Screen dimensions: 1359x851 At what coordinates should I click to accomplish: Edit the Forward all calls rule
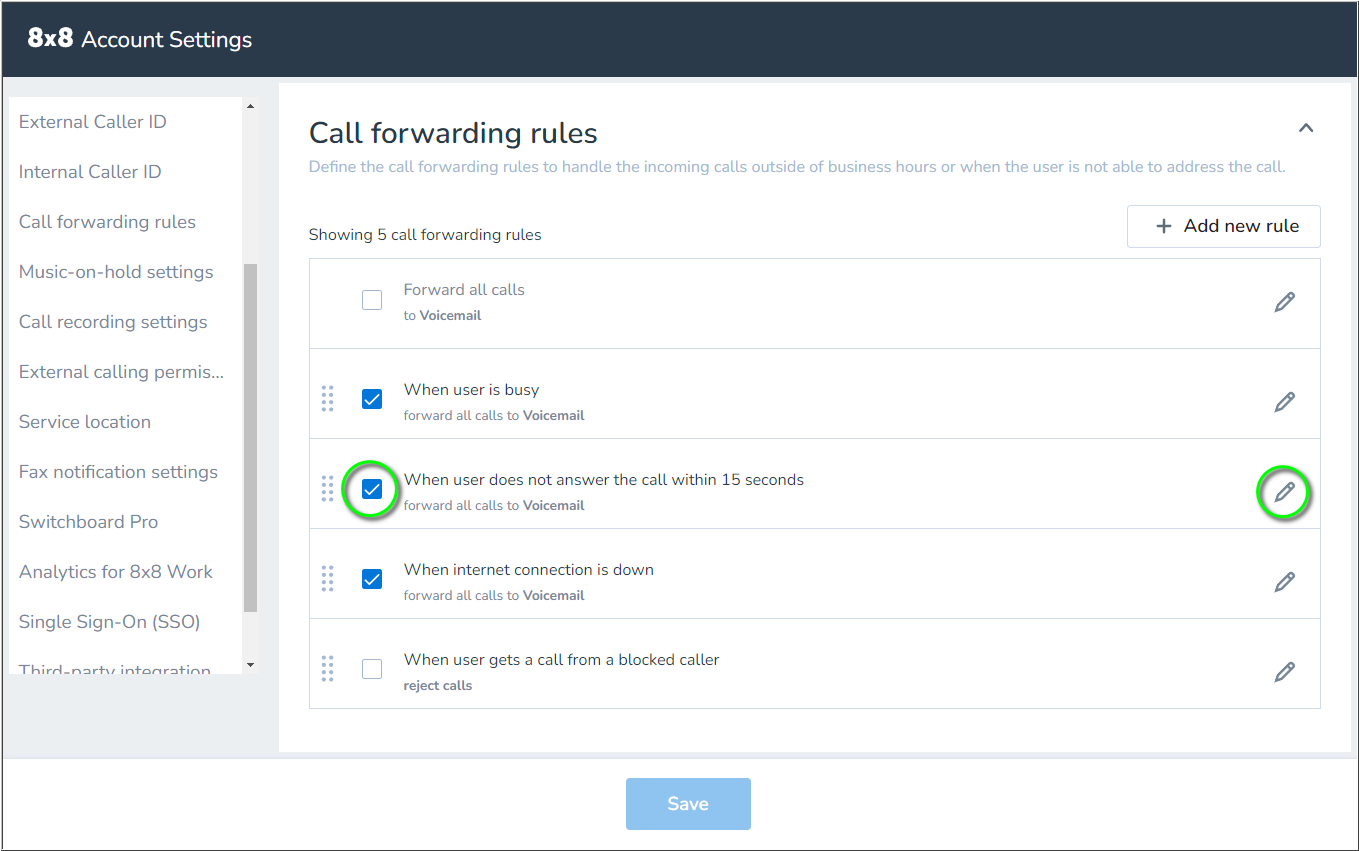click(1285, 301)
